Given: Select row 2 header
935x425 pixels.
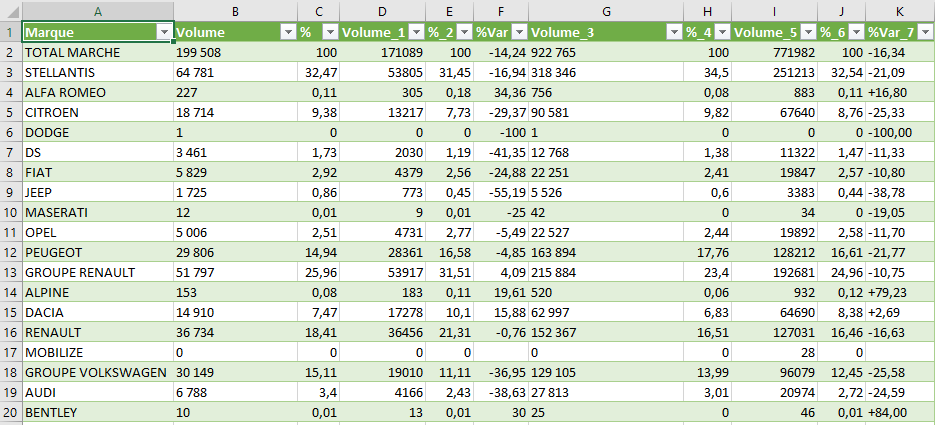Looking at the screenshot, I should click(x=10, y=52).
